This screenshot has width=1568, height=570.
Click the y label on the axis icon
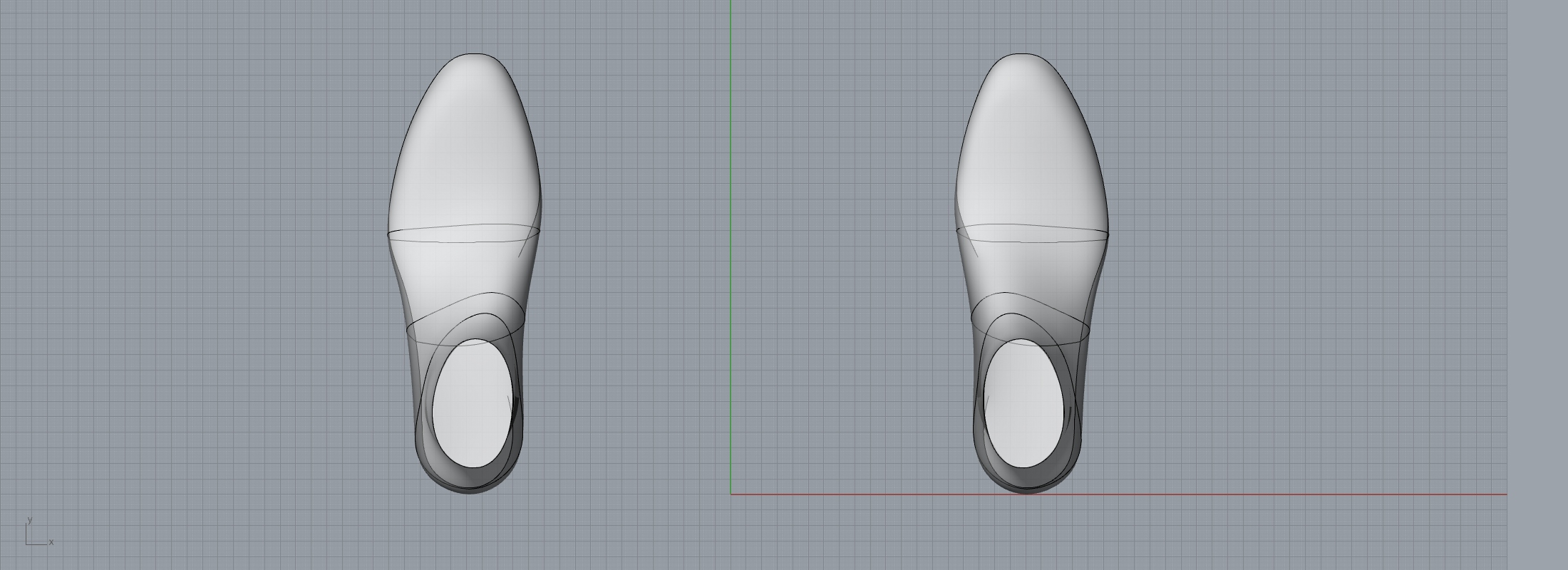click(29, 520)
